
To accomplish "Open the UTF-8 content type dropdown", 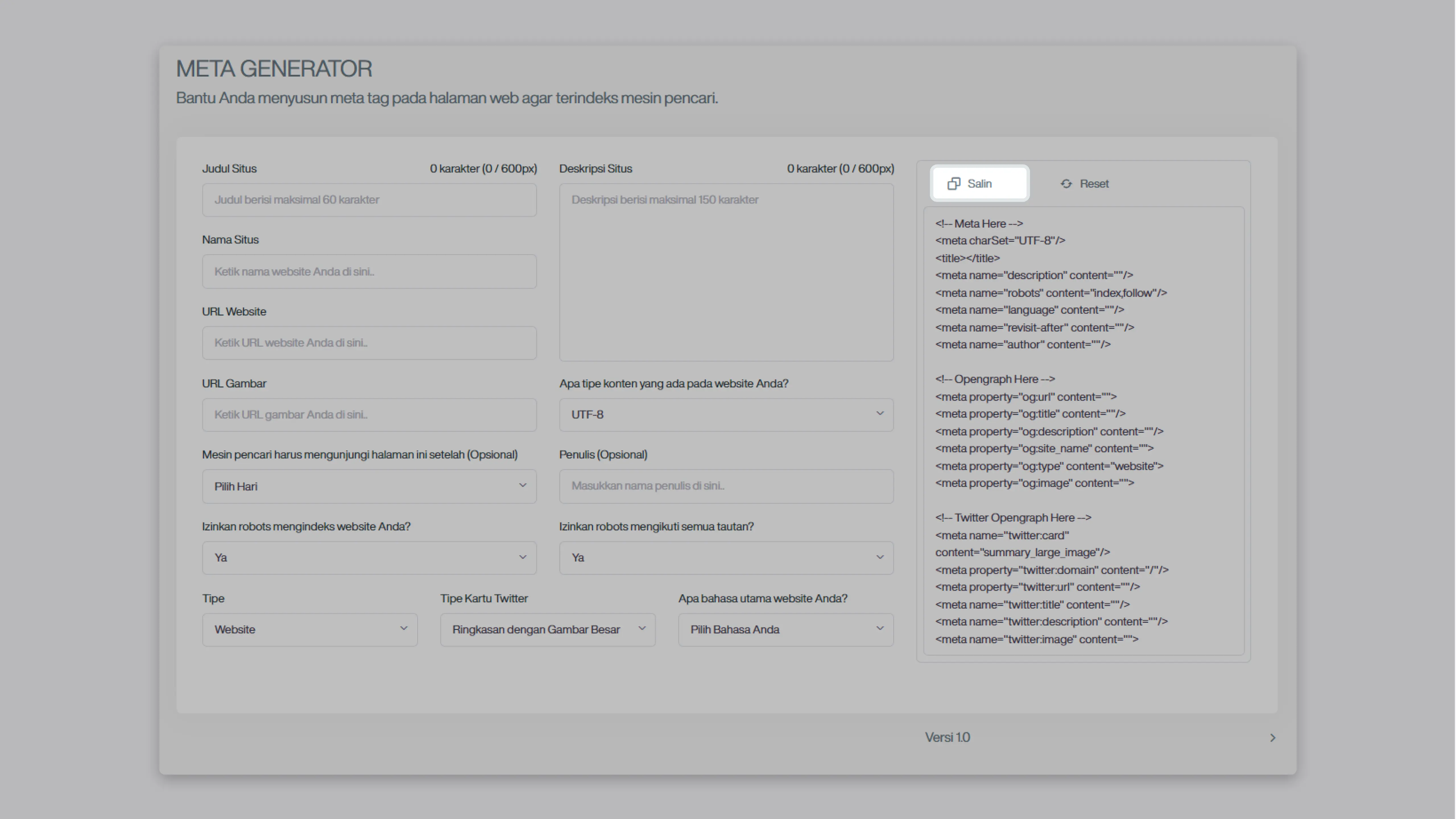I will tap(726, 414).
